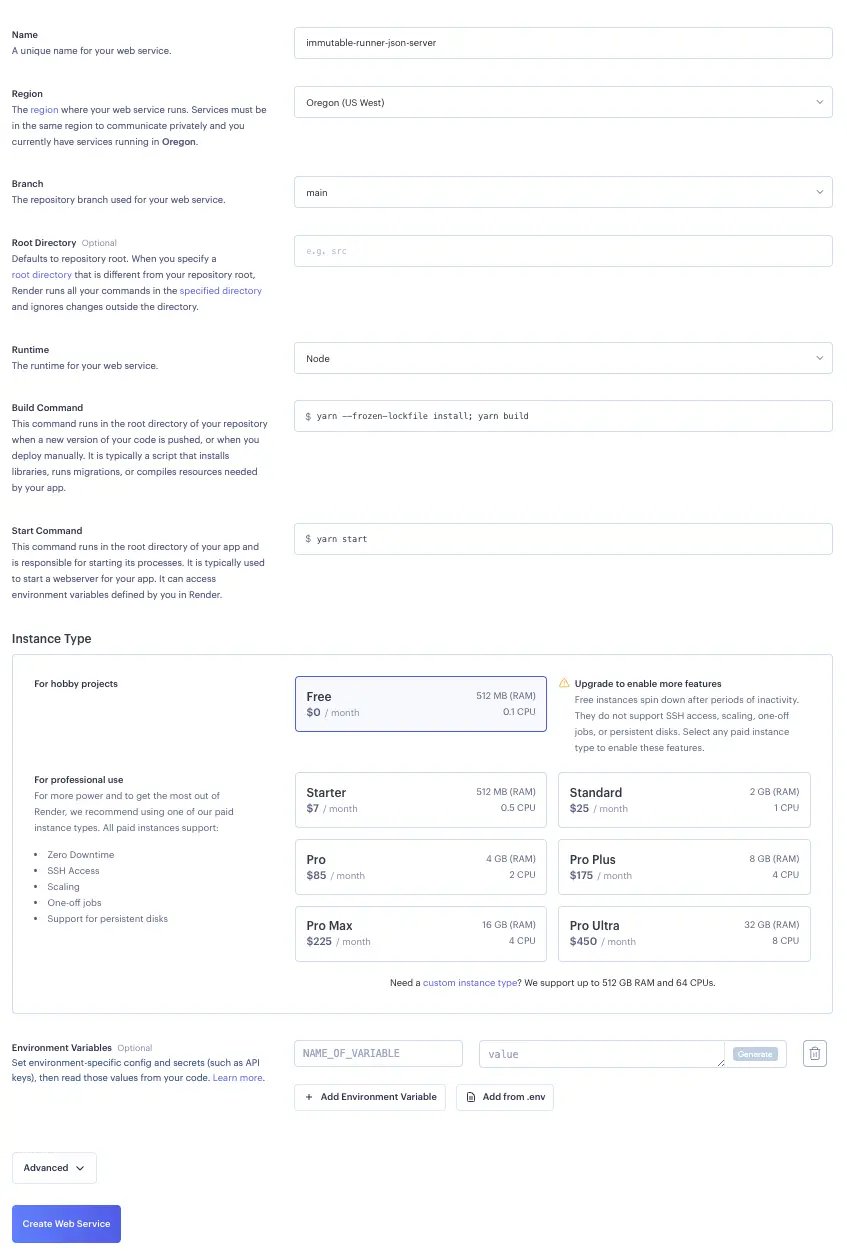Screen dimensions: 847x1251
Task: Click the Name input field
Action: tap(562, 43)
